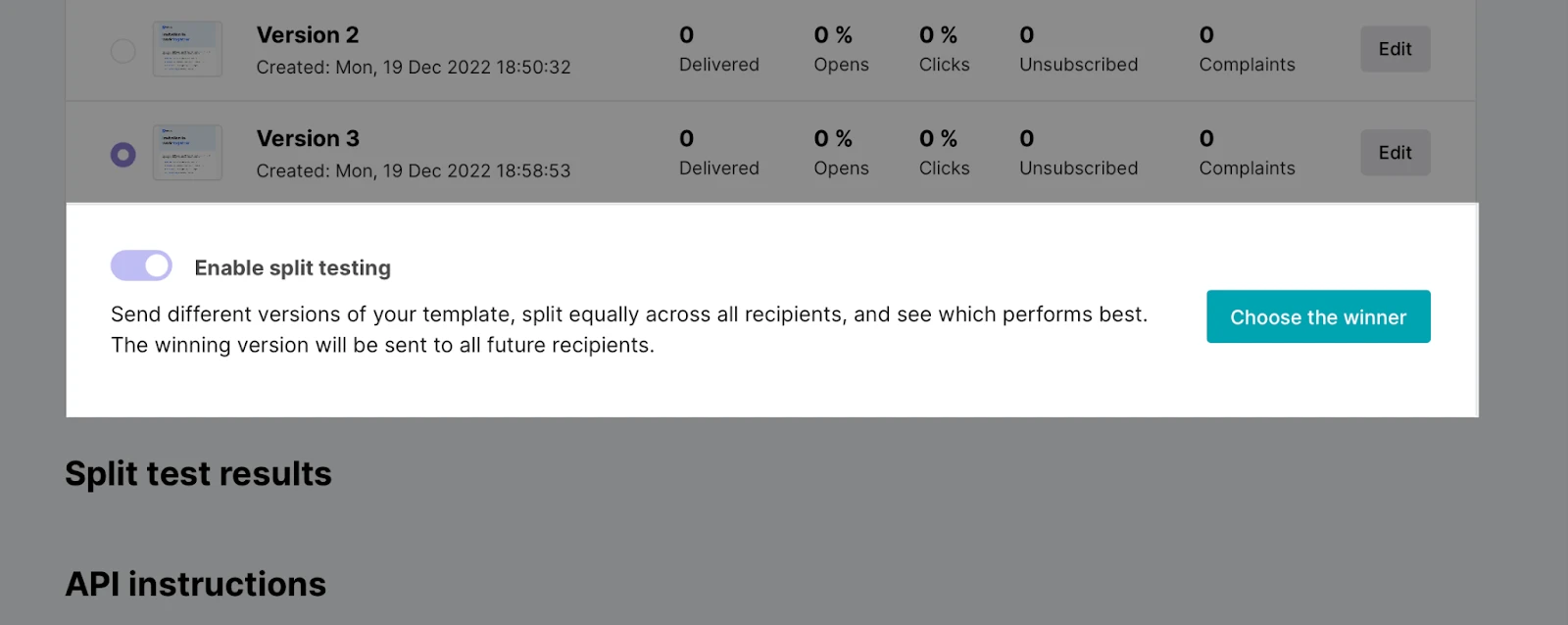This screenshot has width=1568, height=625.
Task: Open the Version 3 template thumbnail
Action: pos(187,153)
